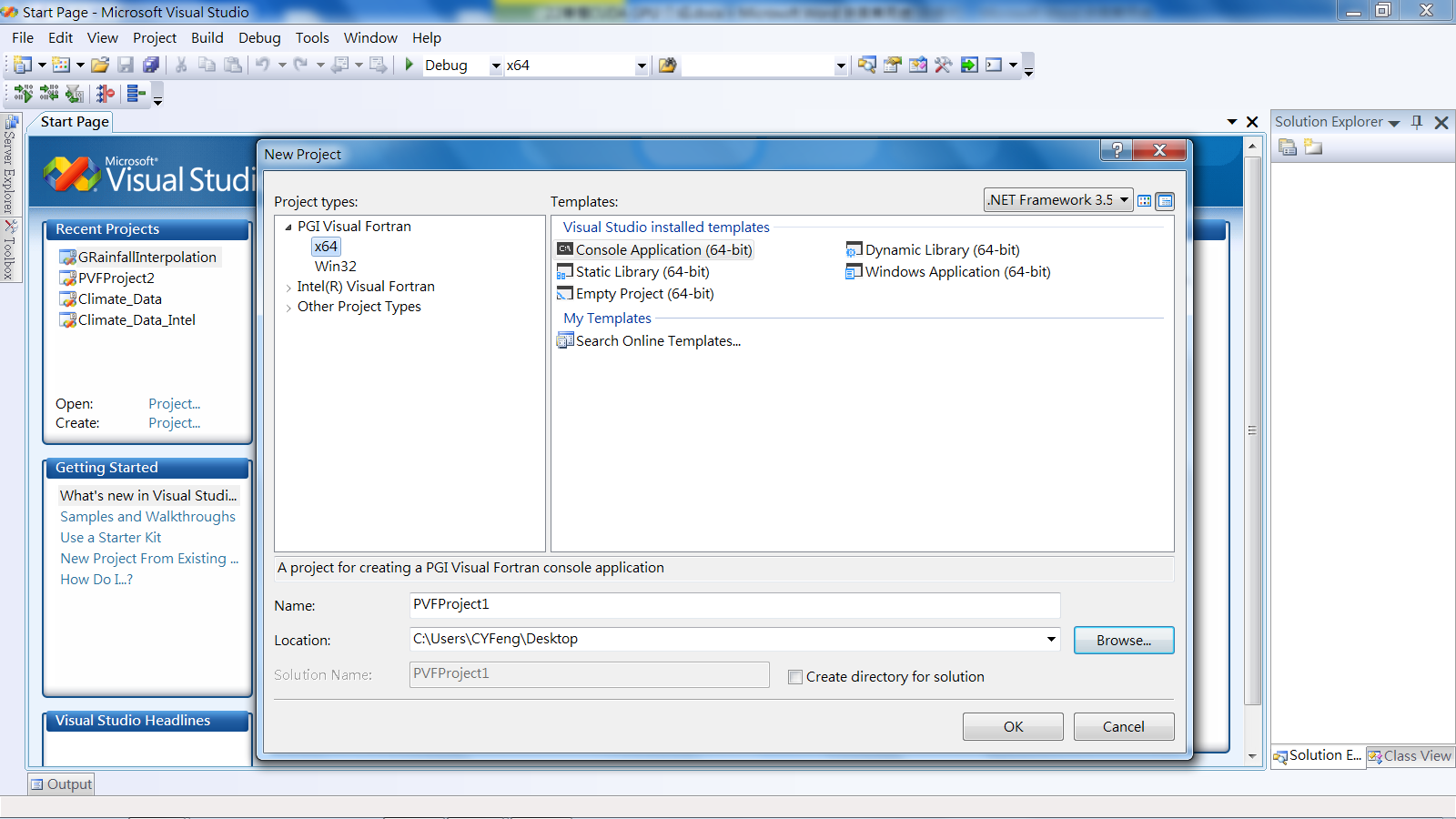Click the Paste toolbar icon
This screenshot has height=819, width=1456.
[x=234, y=65]
